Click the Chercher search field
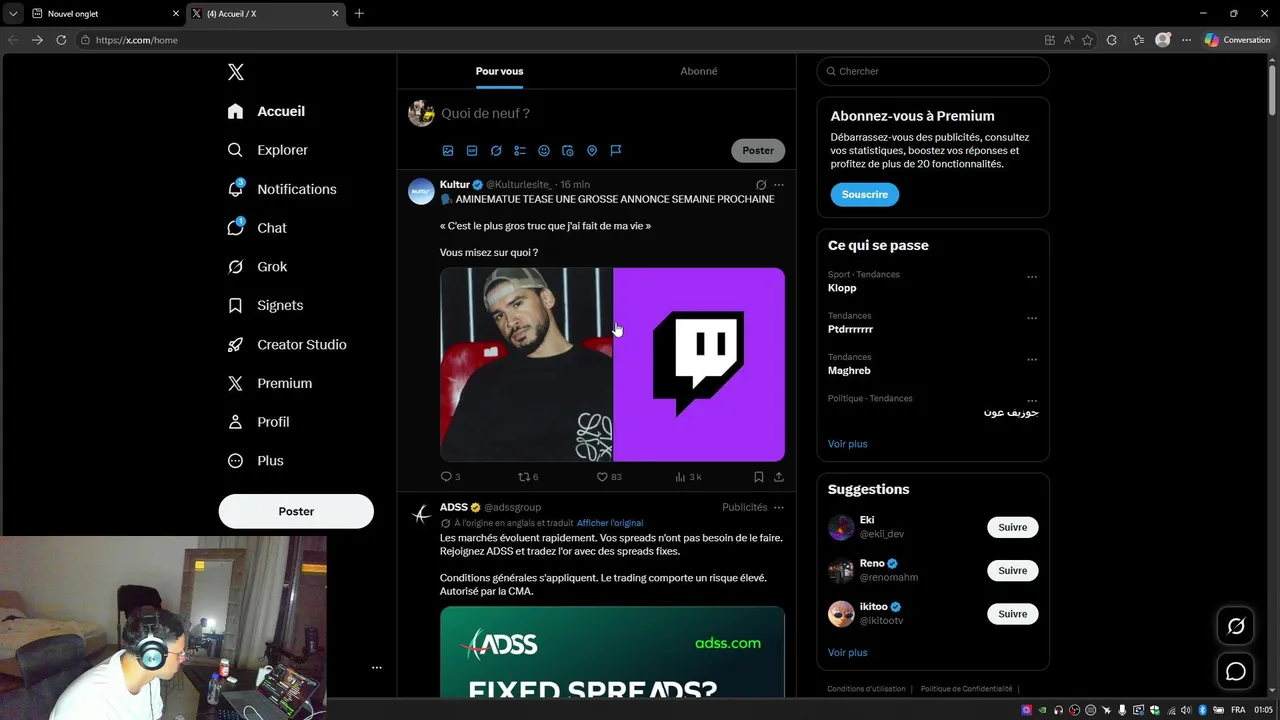 933,71
